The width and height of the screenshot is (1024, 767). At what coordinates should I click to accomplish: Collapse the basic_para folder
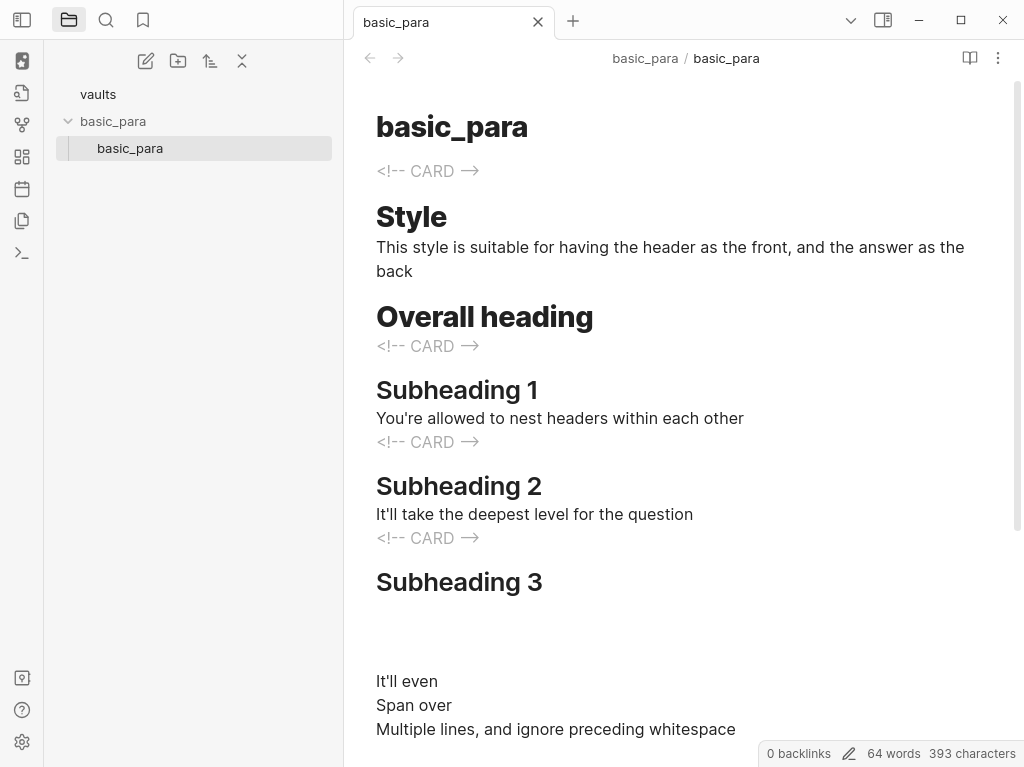[68, 121]
